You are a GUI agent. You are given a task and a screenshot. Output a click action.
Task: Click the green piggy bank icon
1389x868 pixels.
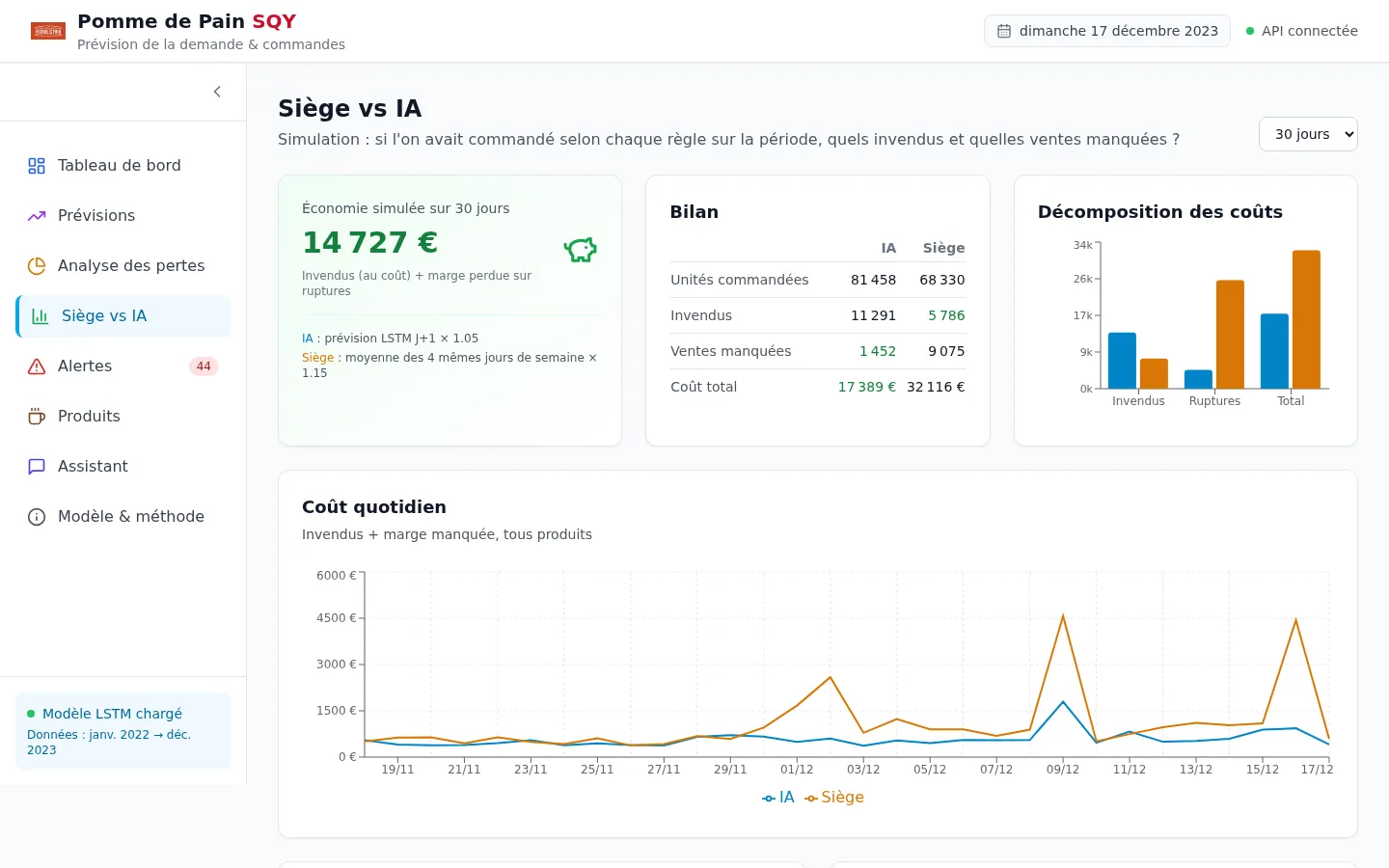(x=581, y=250)
